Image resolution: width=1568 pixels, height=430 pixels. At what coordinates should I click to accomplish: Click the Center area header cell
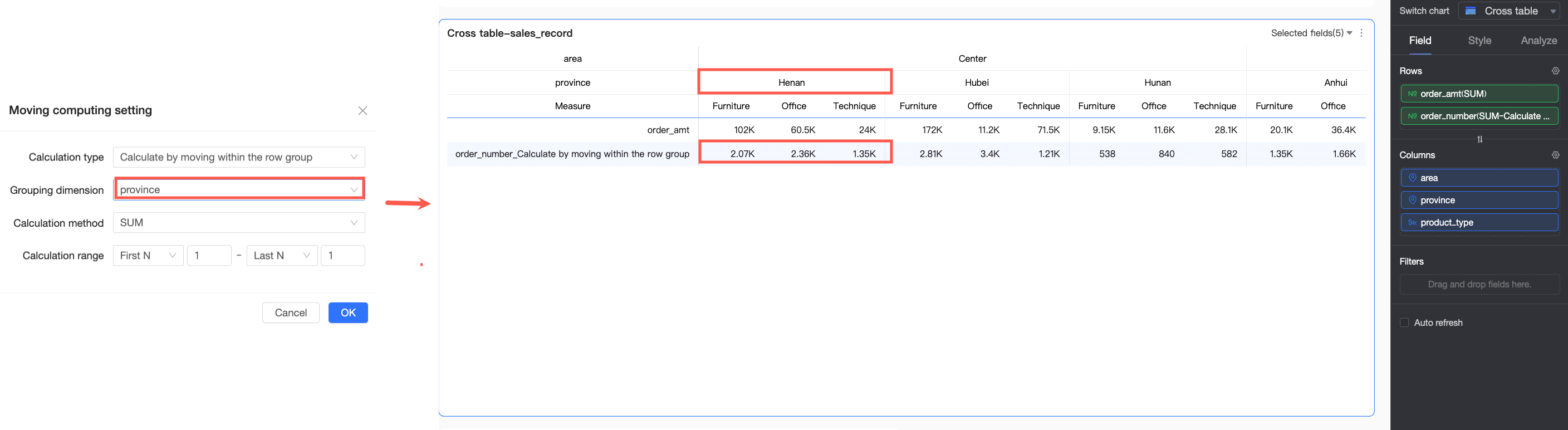972,58
